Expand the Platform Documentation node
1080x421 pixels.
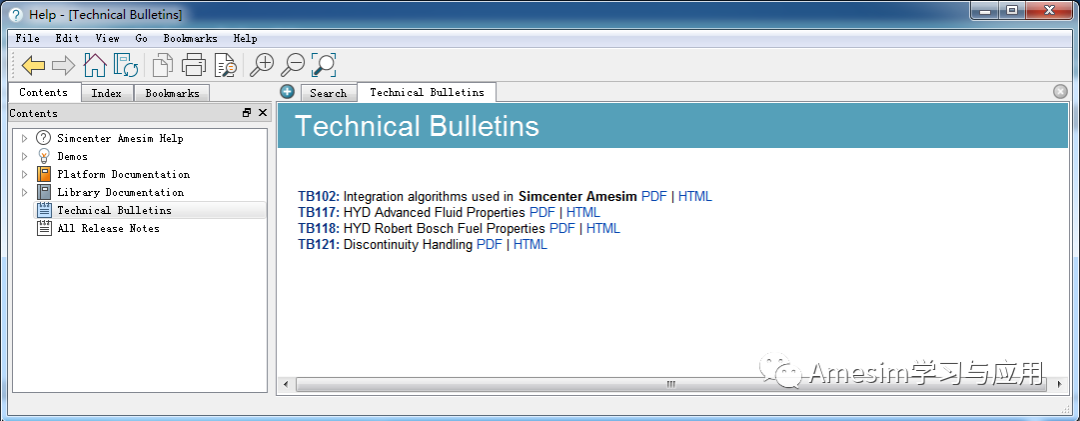pyautogui.click(x=25, y=174)
